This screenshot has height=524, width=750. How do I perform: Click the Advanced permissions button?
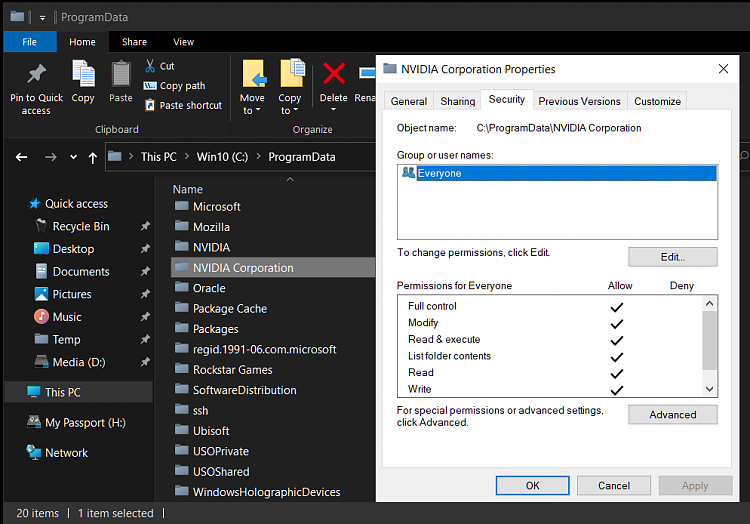(673, 415)
